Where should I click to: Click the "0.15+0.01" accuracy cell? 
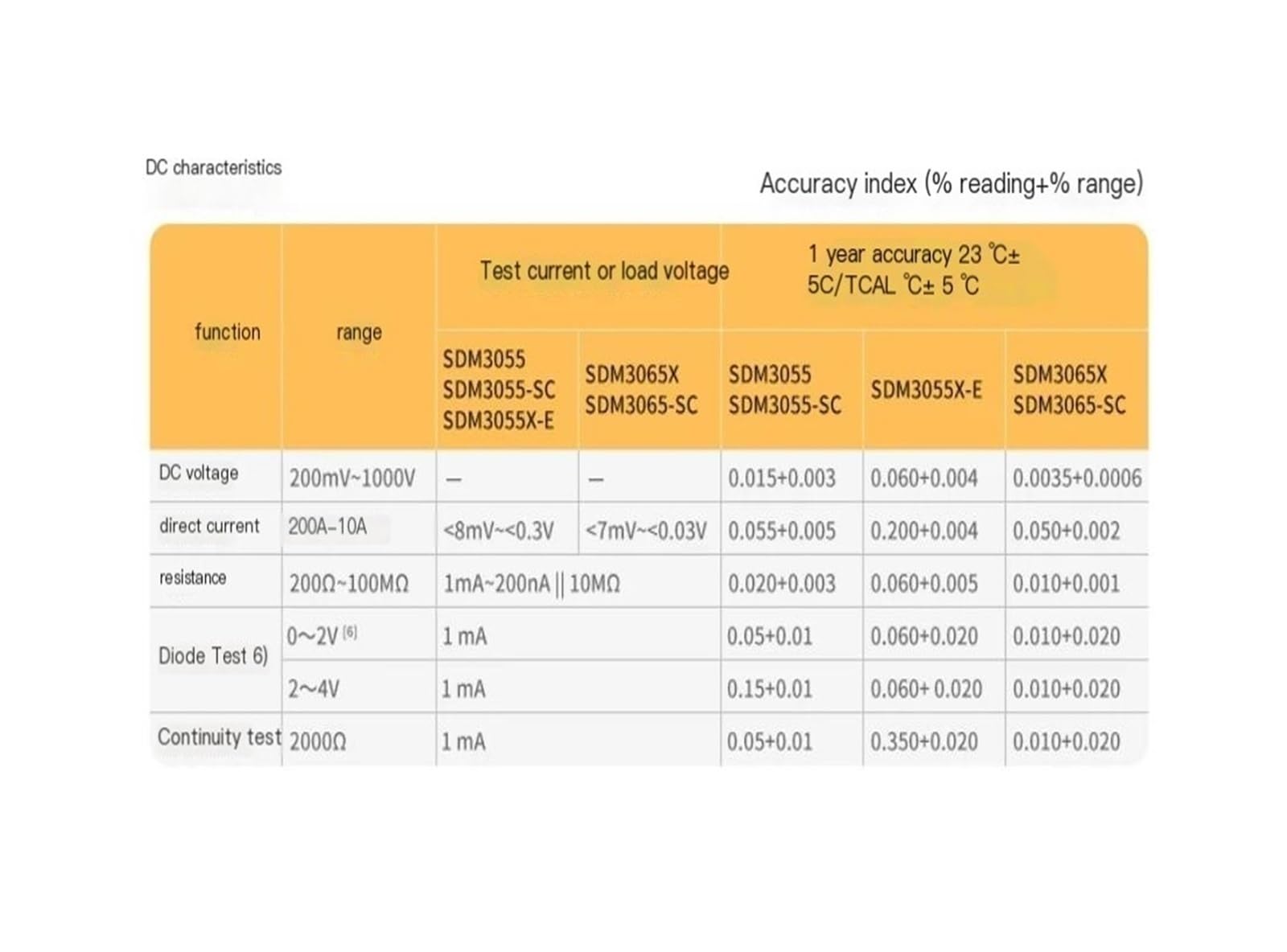pos(770,689)
